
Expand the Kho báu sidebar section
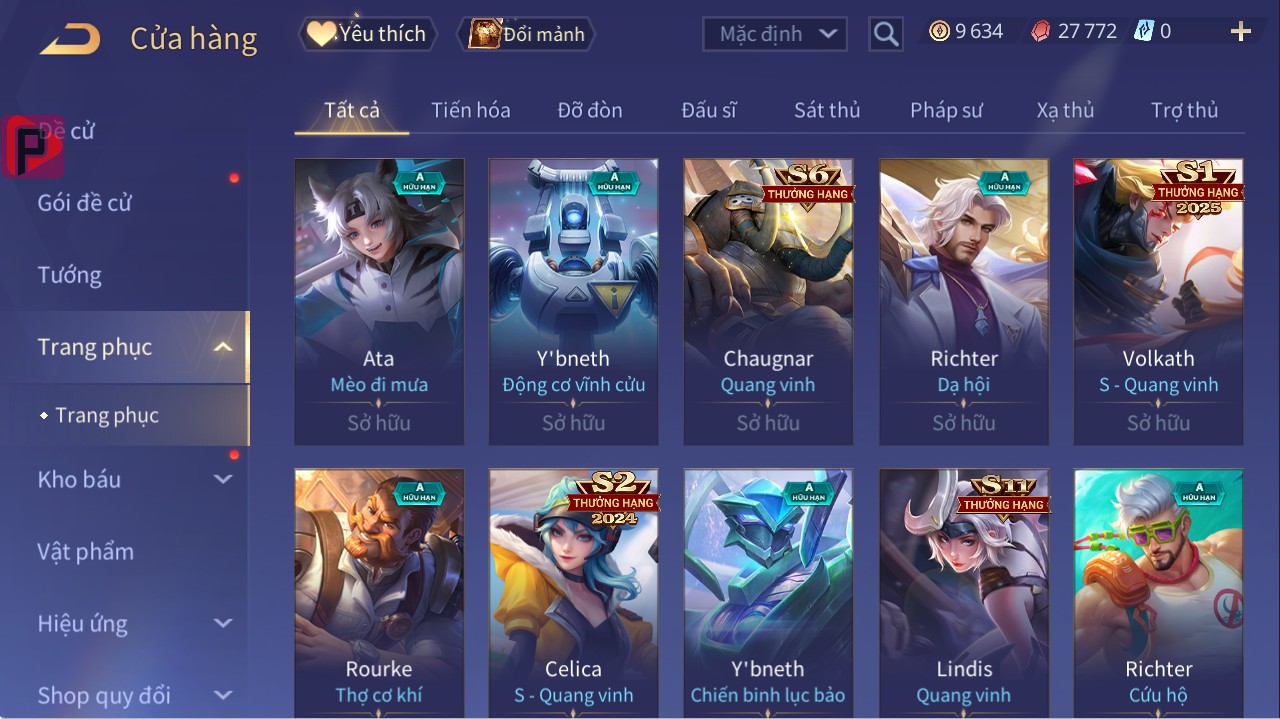(x=223, y=479)
